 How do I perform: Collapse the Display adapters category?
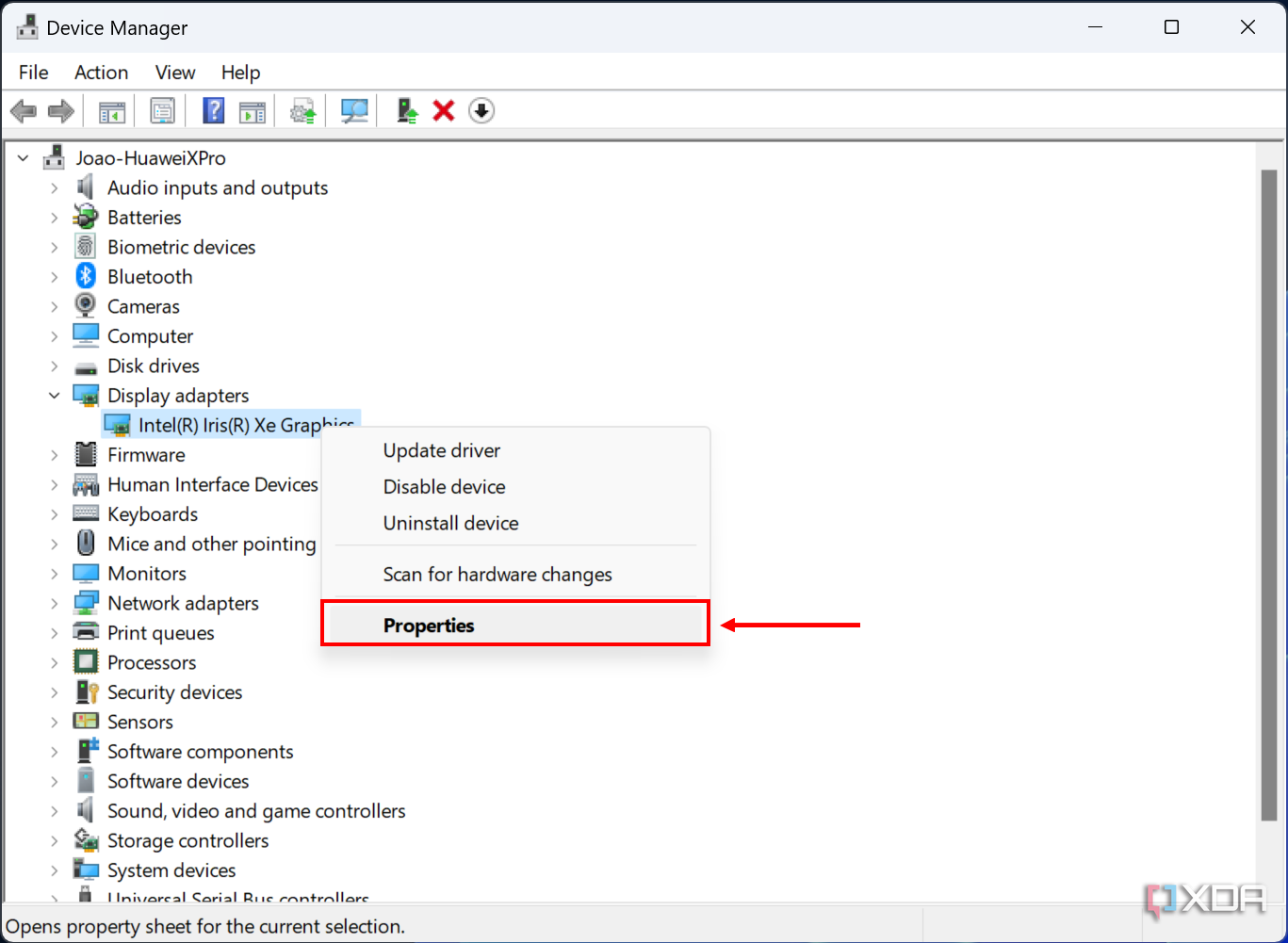pos(55,396)
